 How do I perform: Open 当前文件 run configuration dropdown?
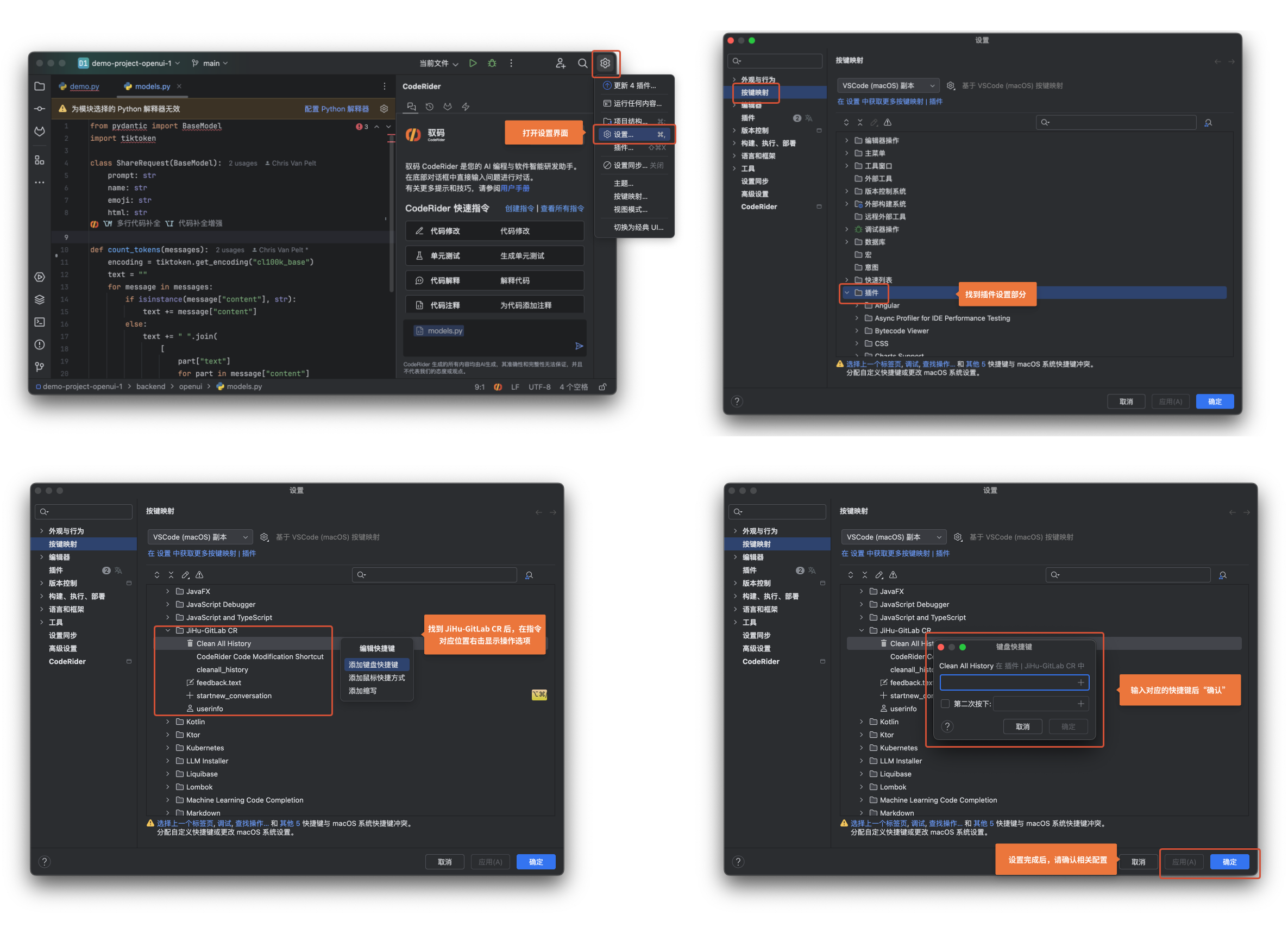(438, 63)
